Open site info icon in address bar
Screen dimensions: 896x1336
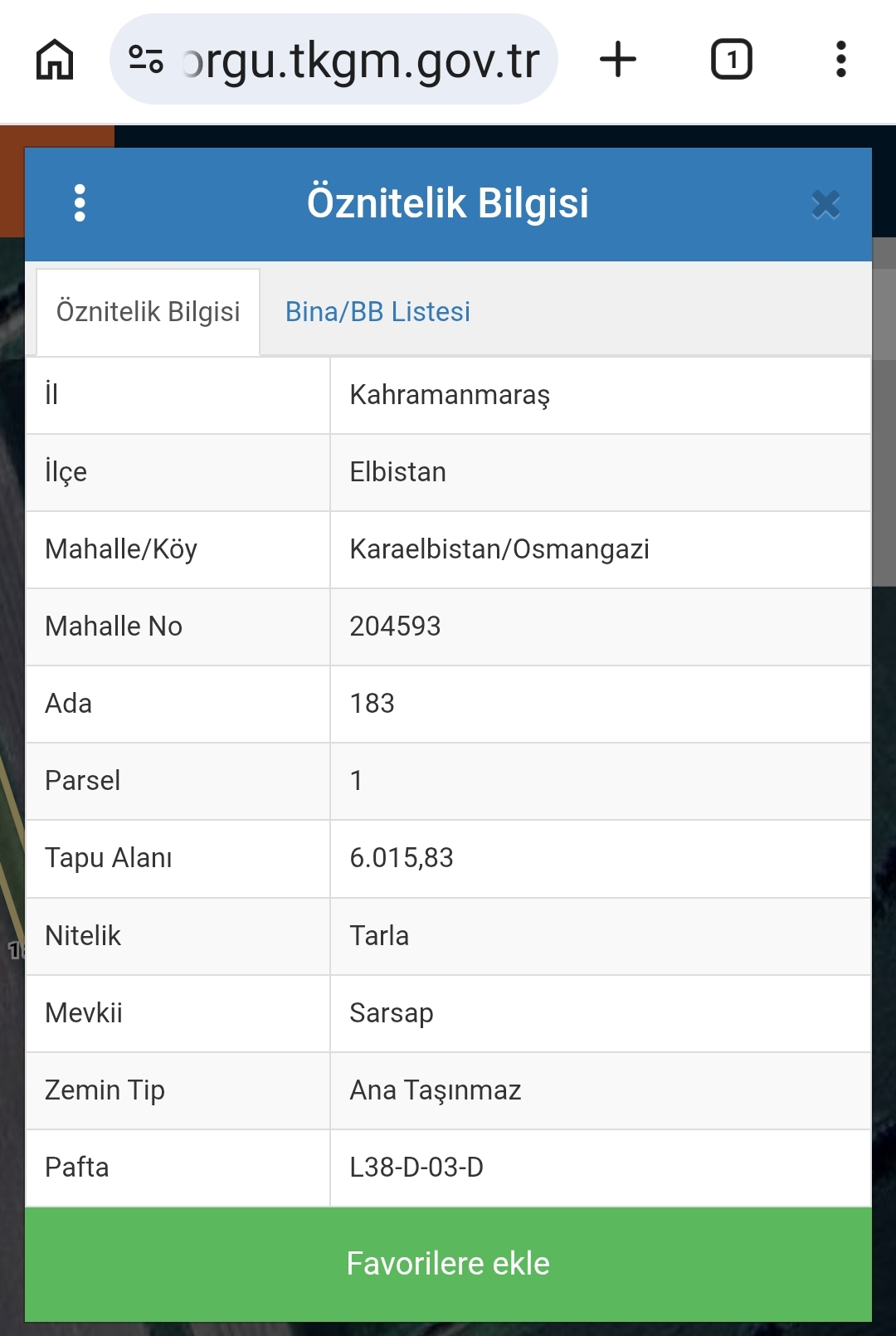click(146, 60)
